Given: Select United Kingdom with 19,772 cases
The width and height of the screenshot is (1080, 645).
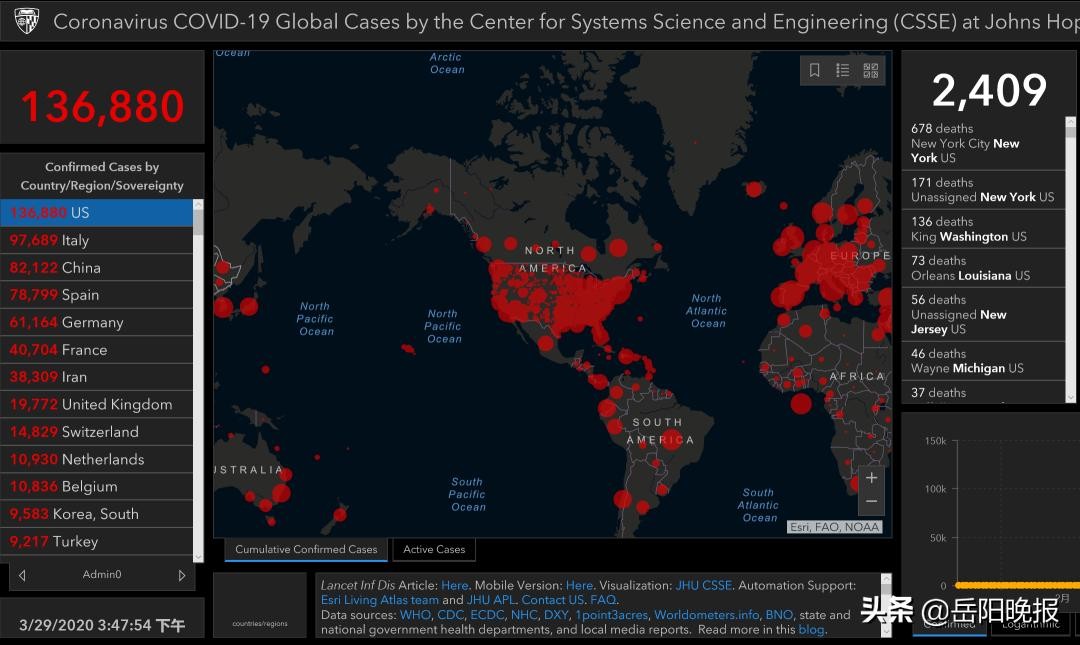Looking at the screenshot, I should 96,405.
